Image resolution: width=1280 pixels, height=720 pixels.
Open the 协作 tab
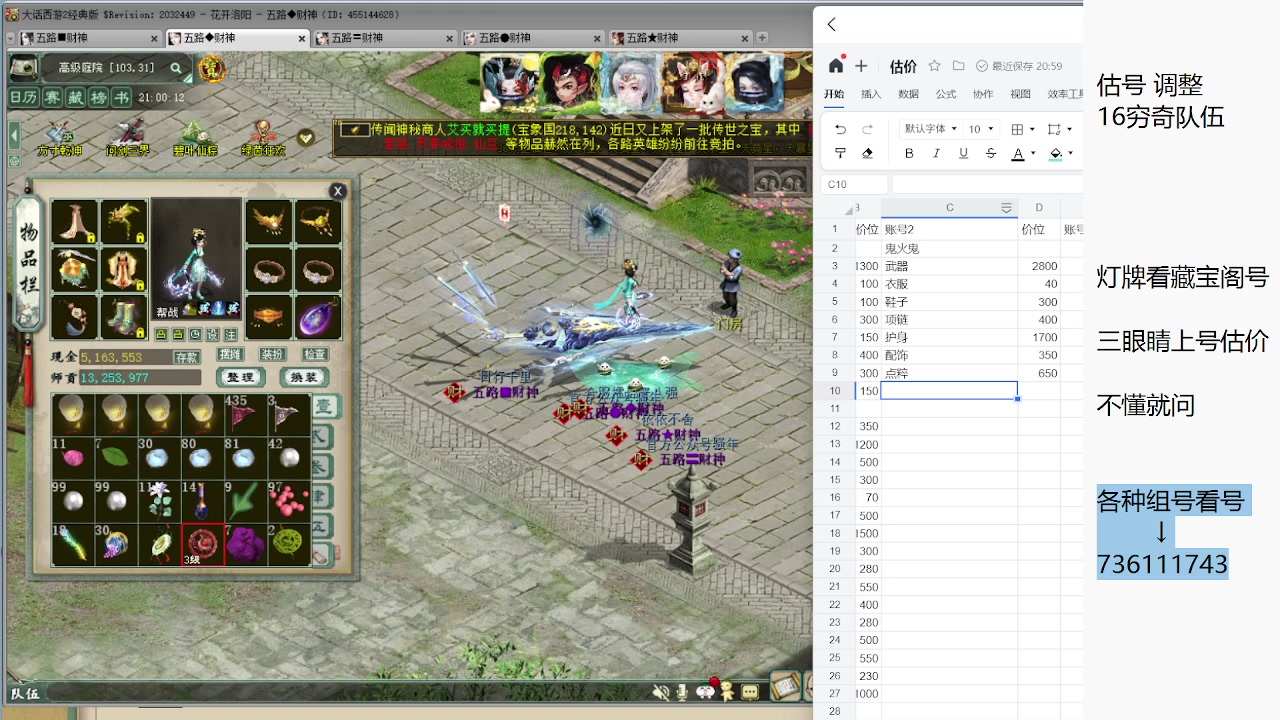pyautogui.click(x=983, y=94)
